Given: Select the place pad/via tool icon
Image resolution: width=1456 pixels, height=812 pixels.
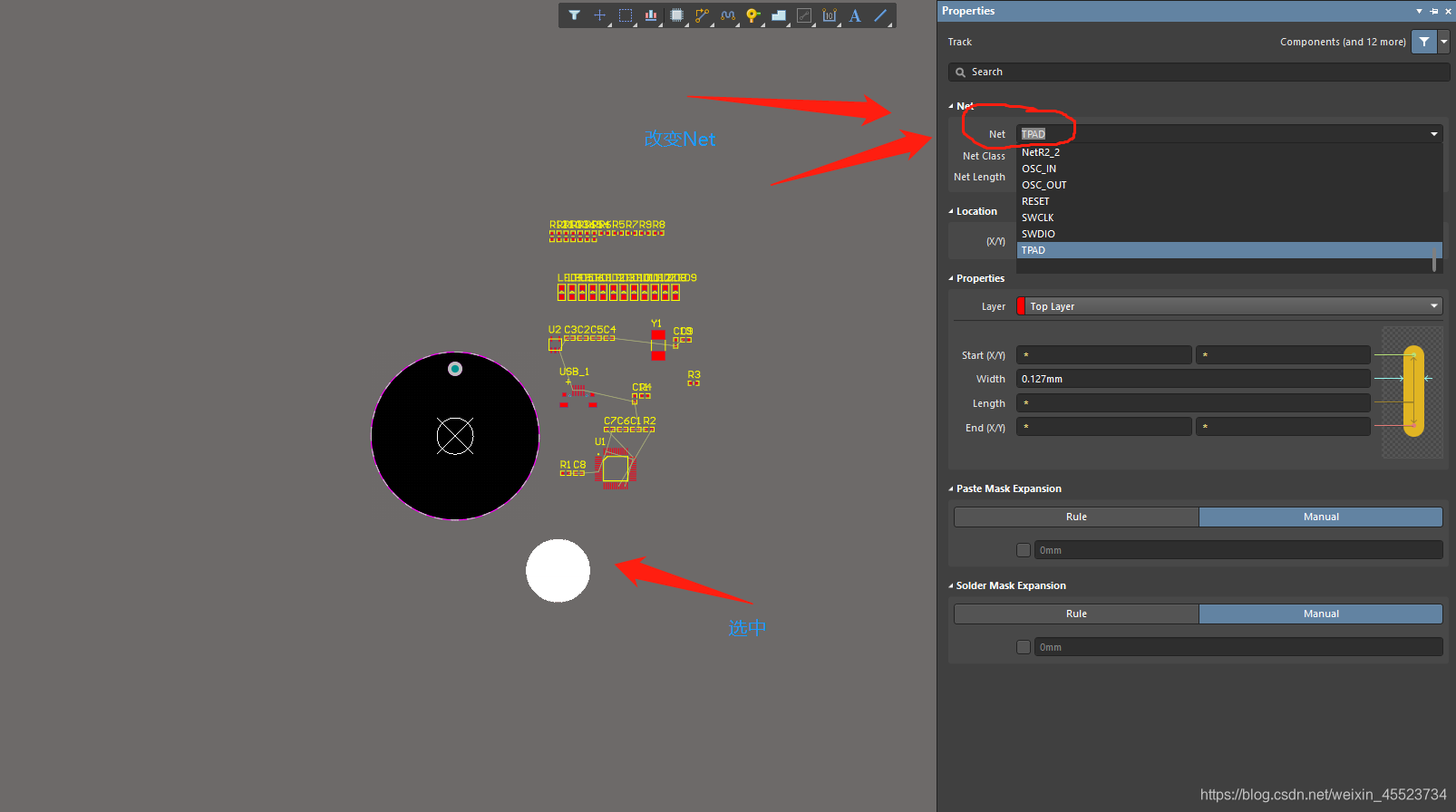Looking at the screenshot, I should coord(752,15).
